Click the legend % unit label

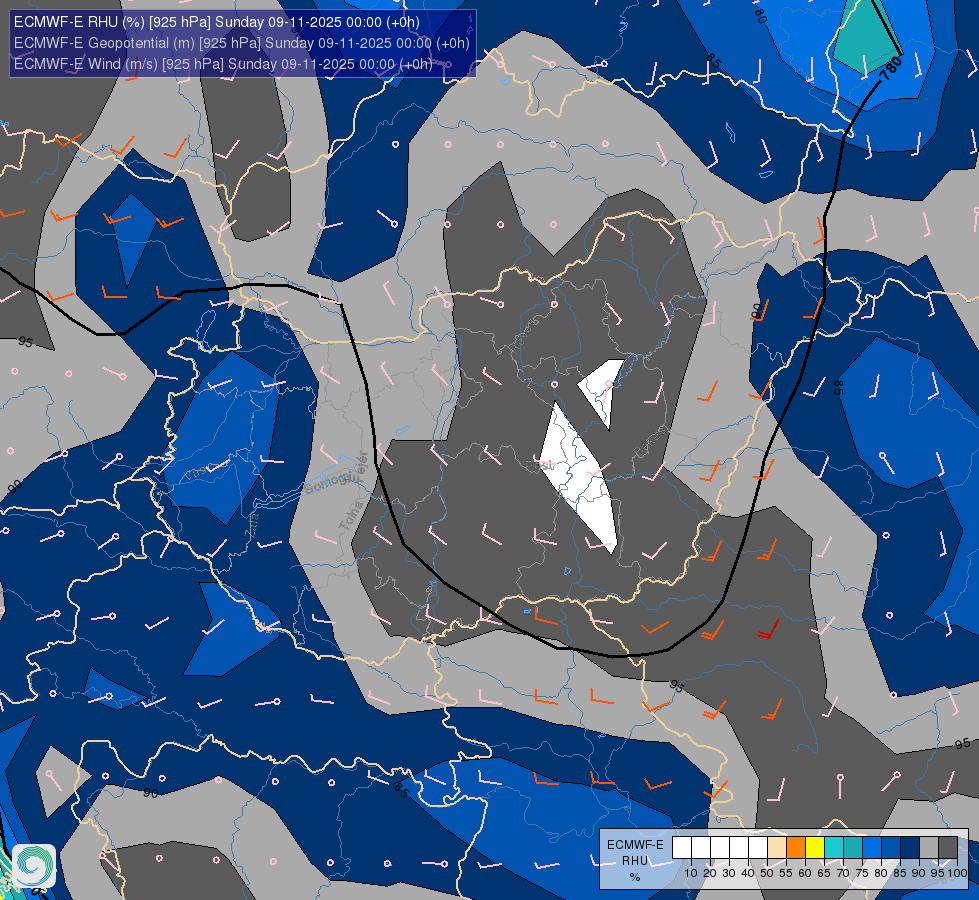pos(635,878)
